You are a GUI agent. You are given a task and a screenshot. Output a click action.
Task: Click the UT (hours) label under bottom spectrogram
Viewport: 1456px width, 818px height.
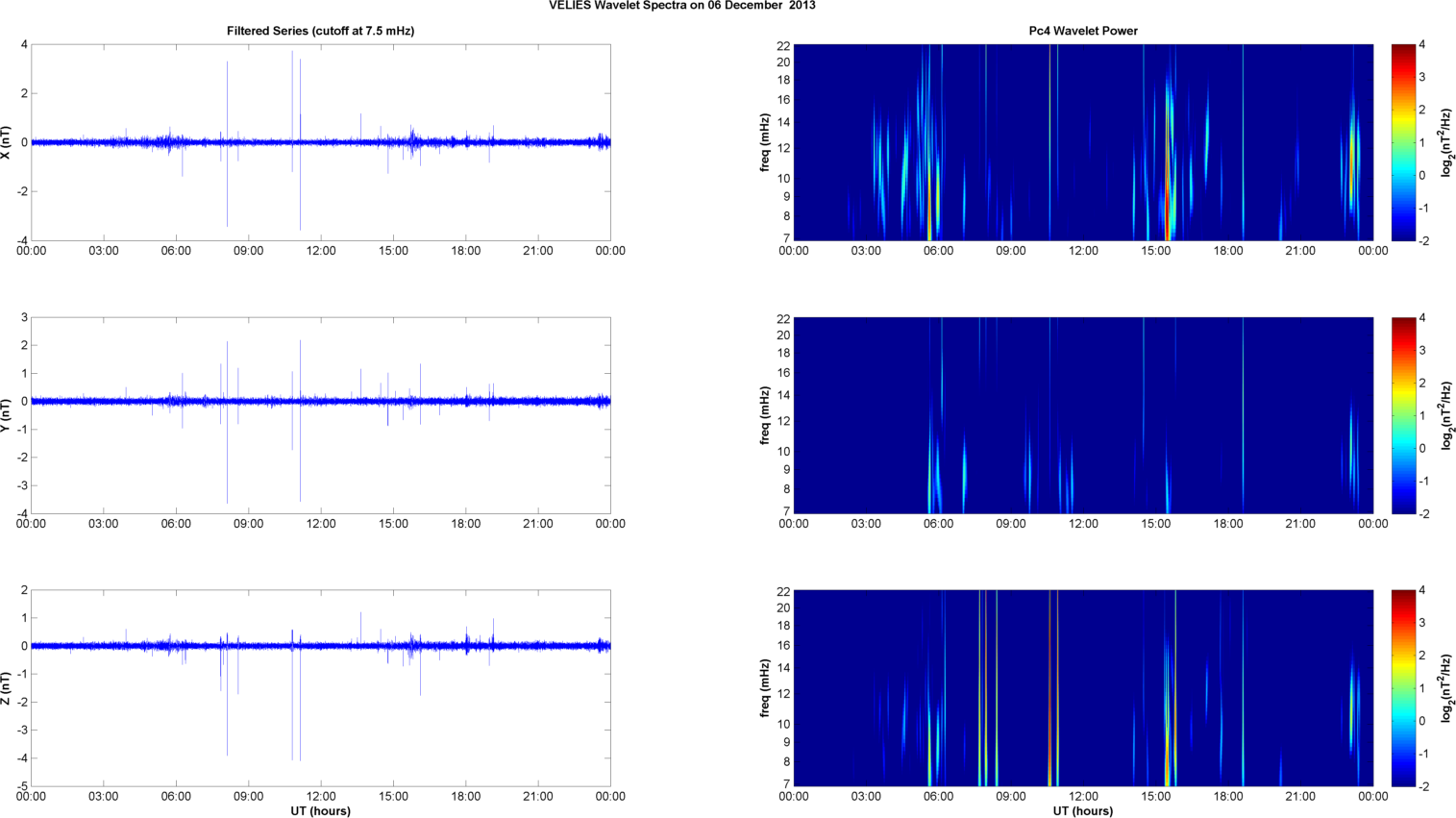(x=1082, y=810)
